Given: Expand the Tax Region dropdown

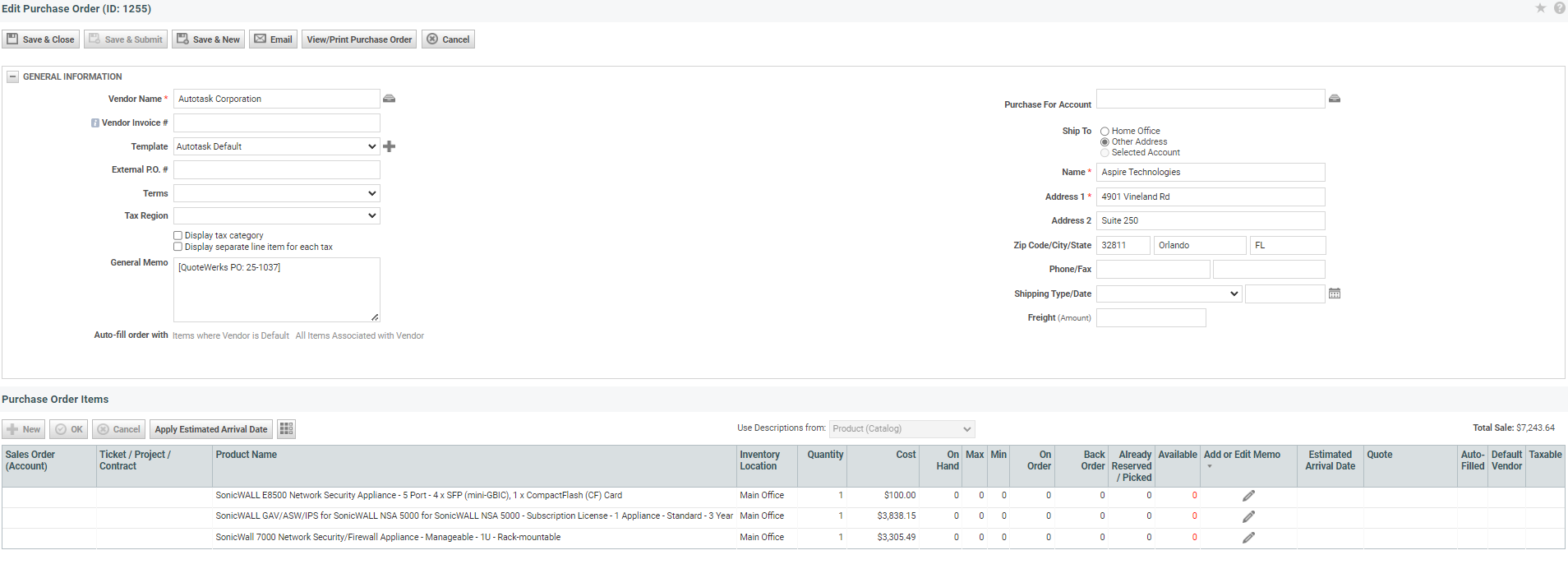Looking at the screenshot, I should pyautogui.click(x=277, y=216).
